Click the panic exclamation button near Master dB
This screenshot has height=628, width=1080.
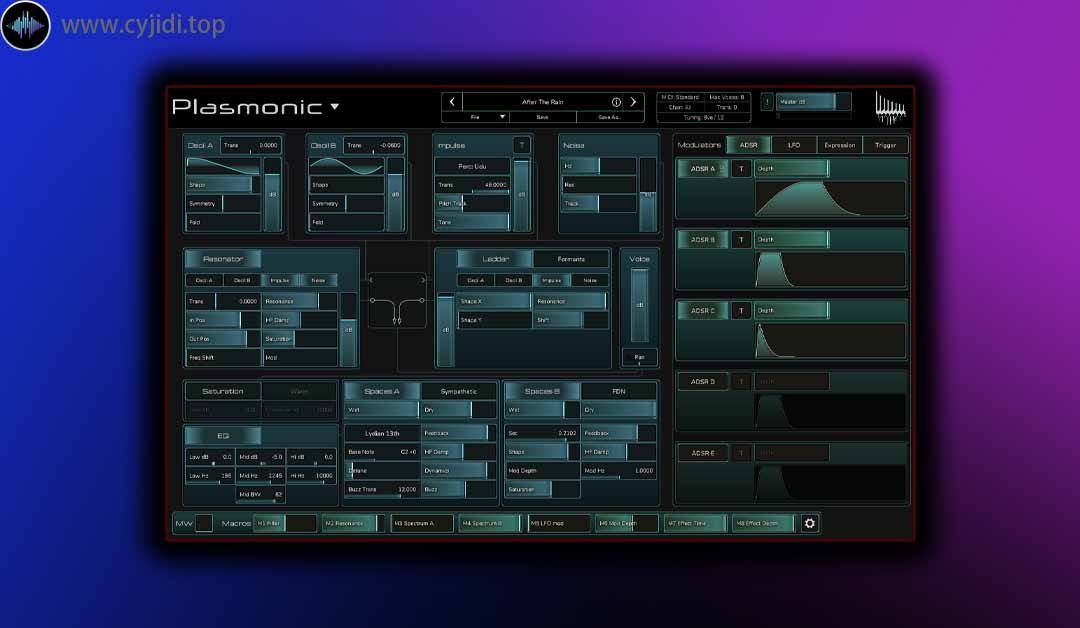click(767, 102)
